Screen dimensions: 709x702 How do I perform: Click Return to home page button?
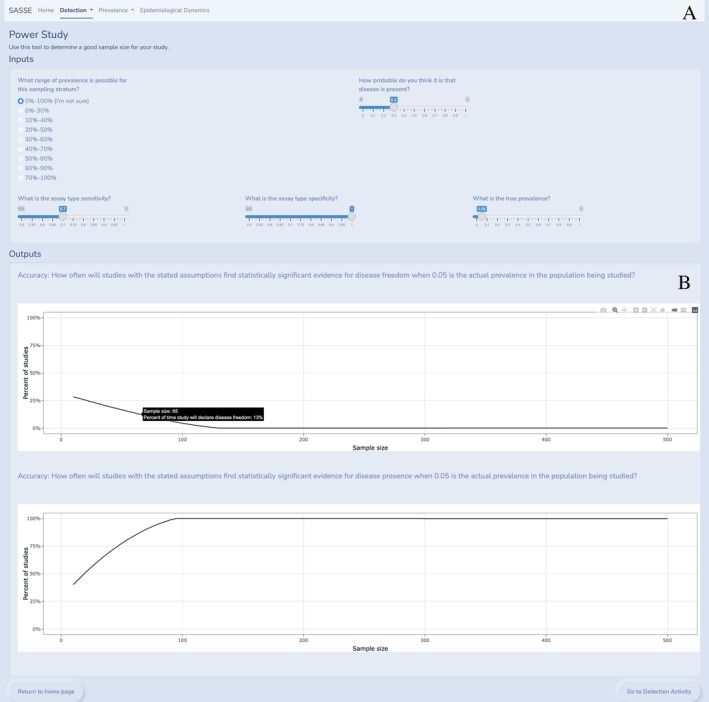pos(46,691)
